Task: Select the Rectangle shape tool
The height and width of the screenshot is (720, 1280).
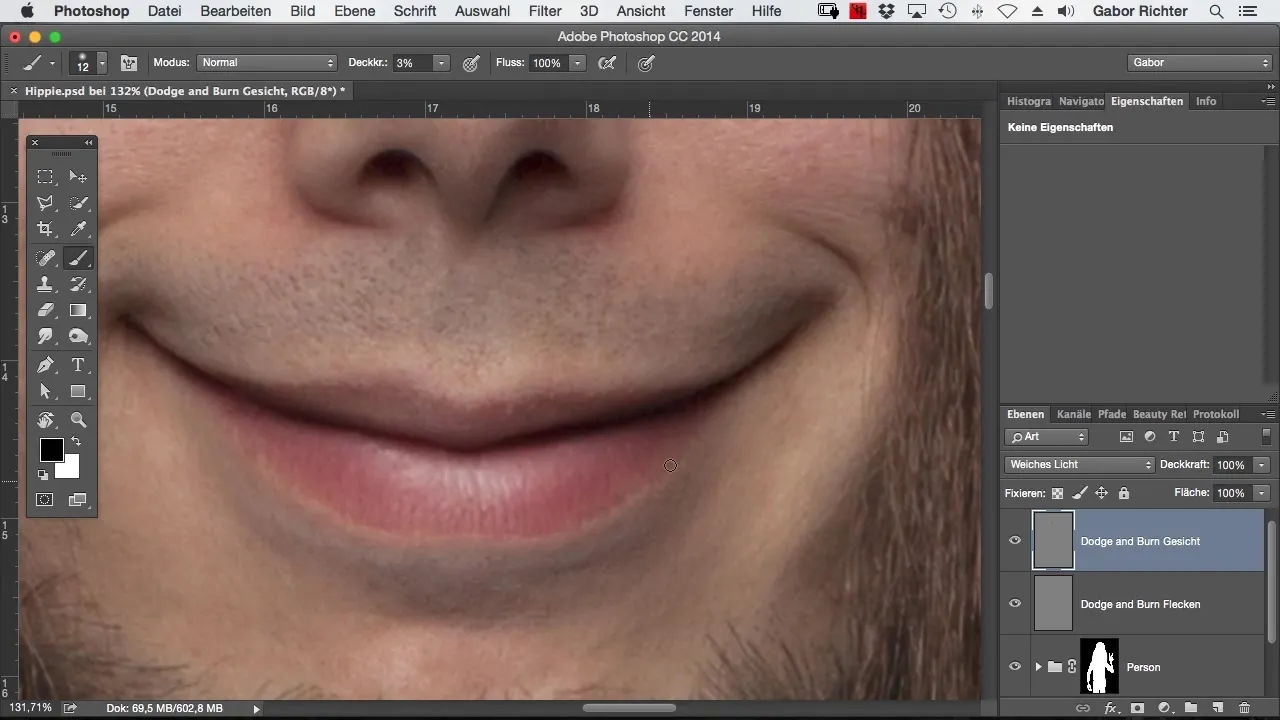Action: [78, 391]
